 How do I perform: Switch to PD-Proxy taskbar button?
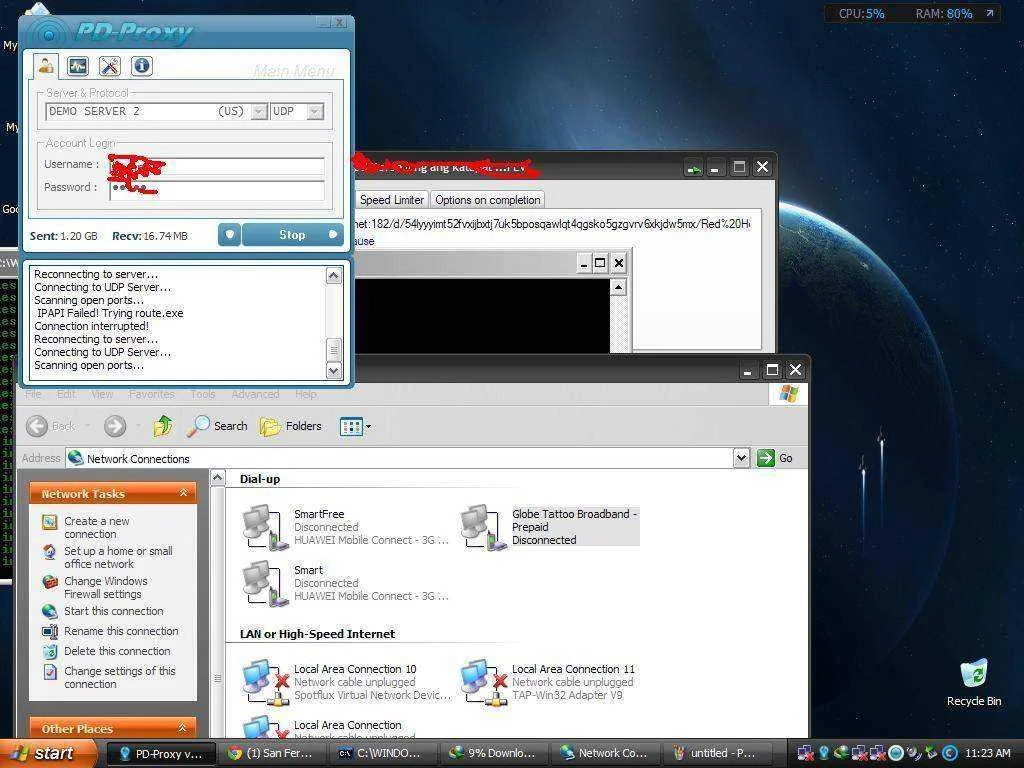pyautogui.click(x=160, y=754)
